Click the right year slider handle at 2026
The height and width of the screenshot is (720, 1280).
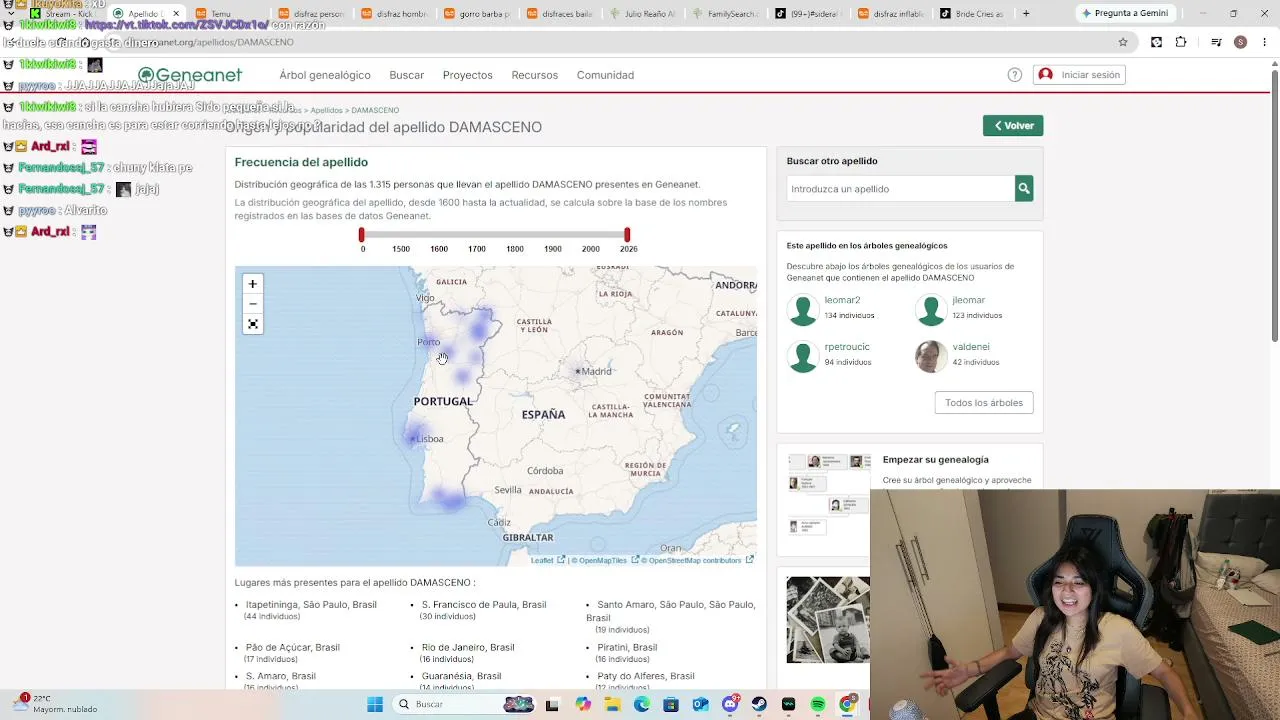click(627, 235)
